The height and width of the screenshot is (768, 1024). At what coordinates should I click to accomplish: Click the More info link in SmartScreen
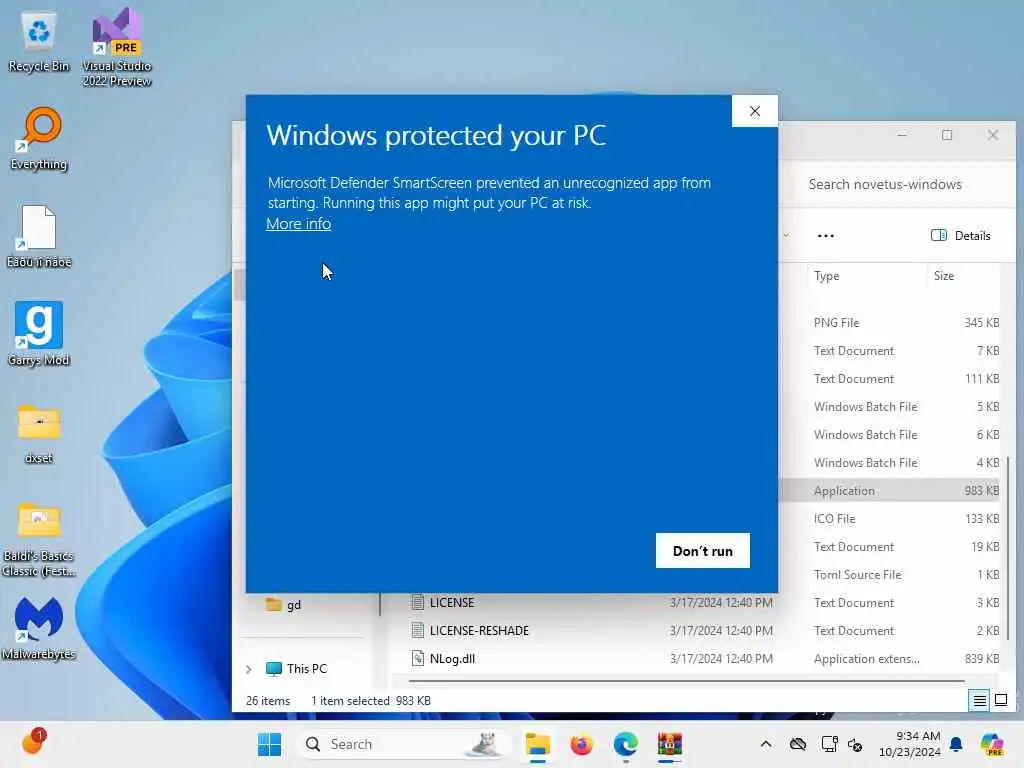pyautogui.click(x=298, y=224)
